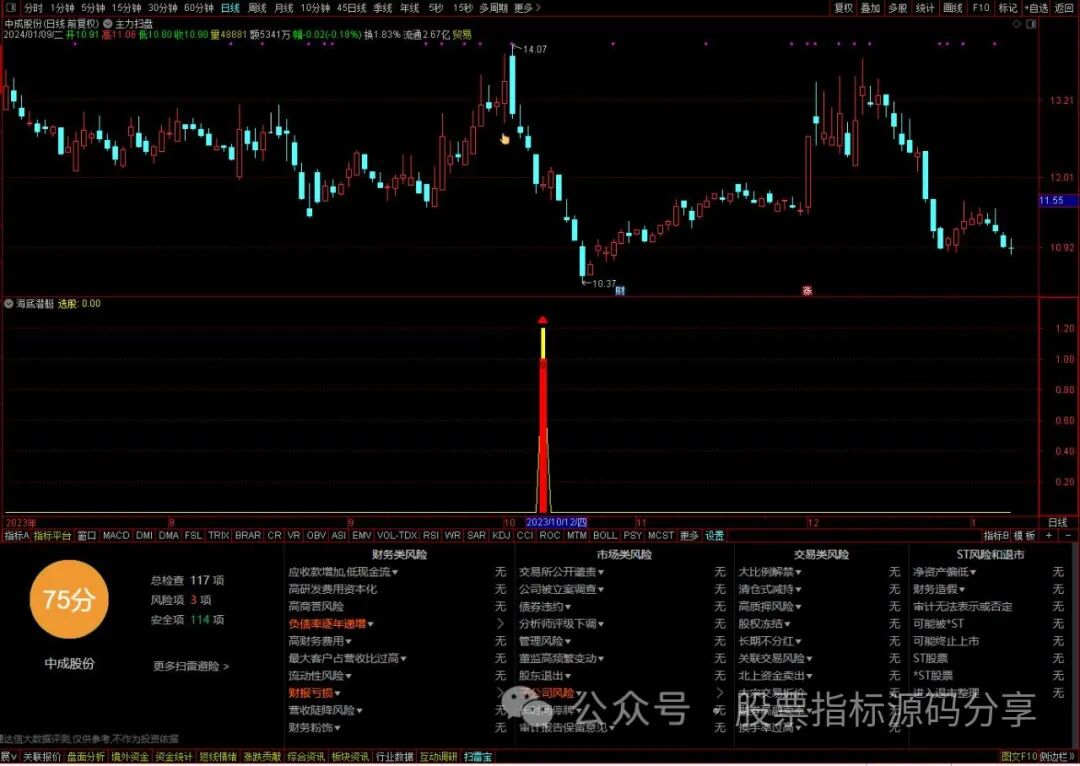Open the 综合资讯 bottom tab
The height and width of the screenshot is (766, 1080).
pos(307,756)
